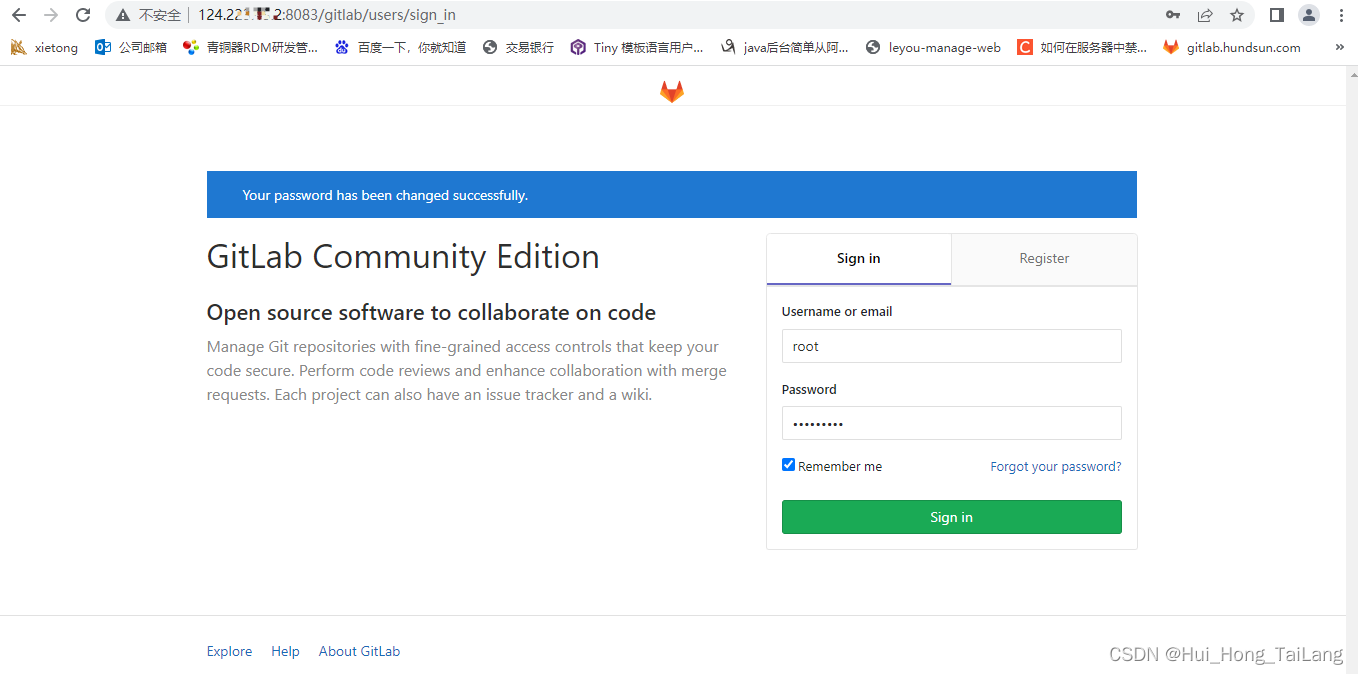
Task: Open the 青铜器RDM bookmark
Action: 251,47
